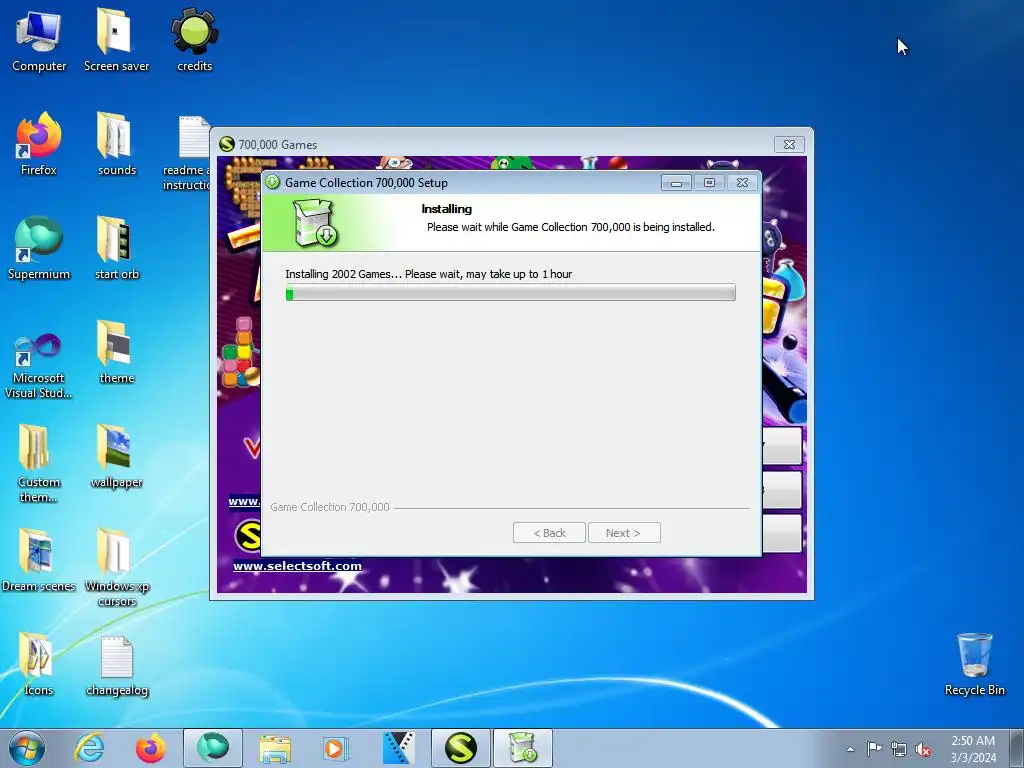1024x768 pixels.
Task: Click the Setup title bar installer icon
Action: (272, 182)
